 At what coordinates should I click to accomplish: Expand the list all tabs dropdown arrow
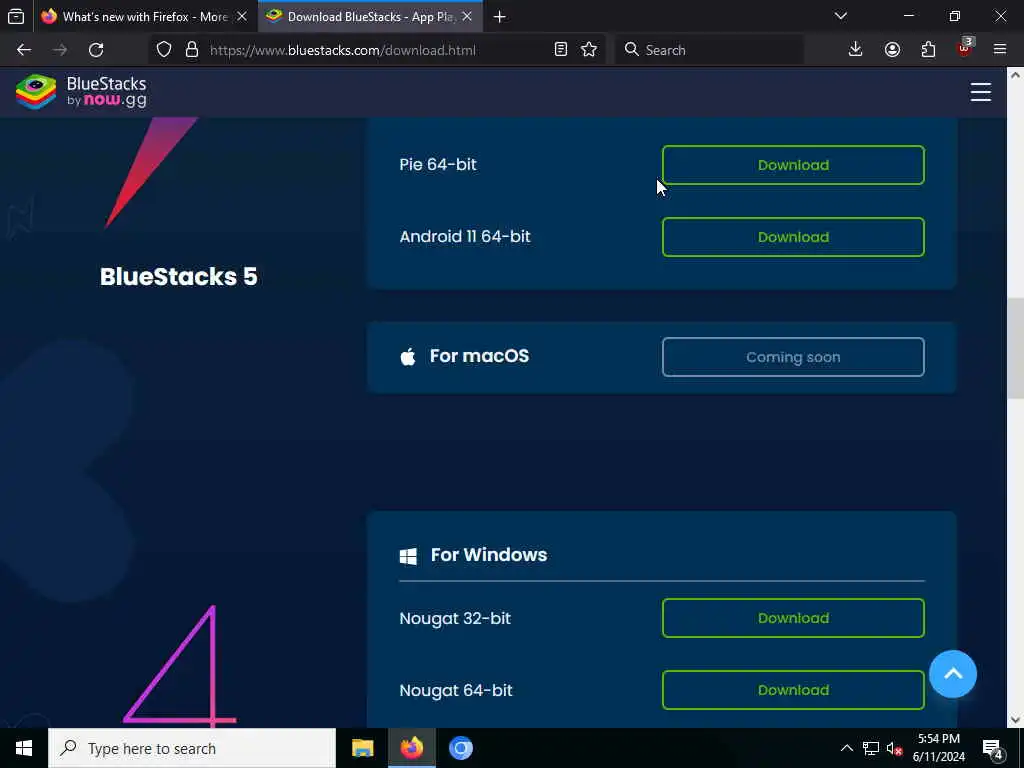840,16
